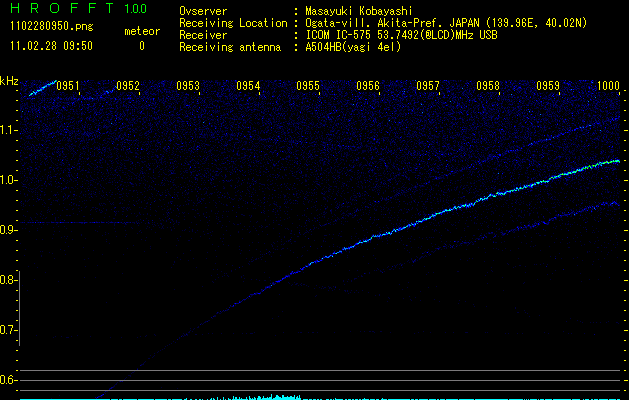The width and height of the screenshot is (629, 400).
Task: Click the date stamp 11.02.28 09:50
Action: 51,46
